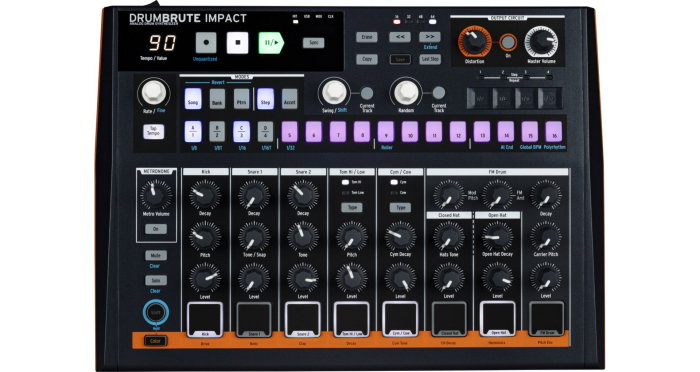Image resolution: width=700 pixels, height=372 pixels.
Task: Toggle step button B/2
Action: click(217, 132)
